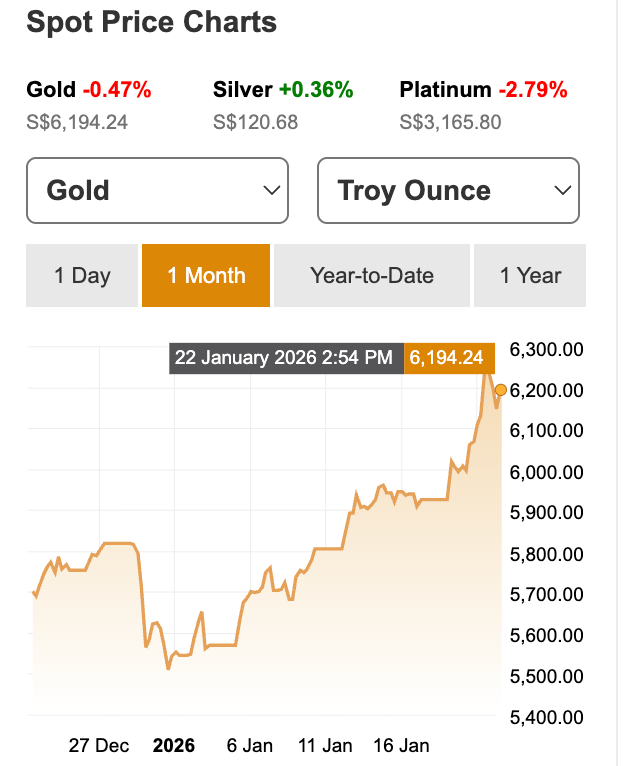Click the Platinum -2.79% price change label
This screenshot has width=642, height=766.
(483, 90)
